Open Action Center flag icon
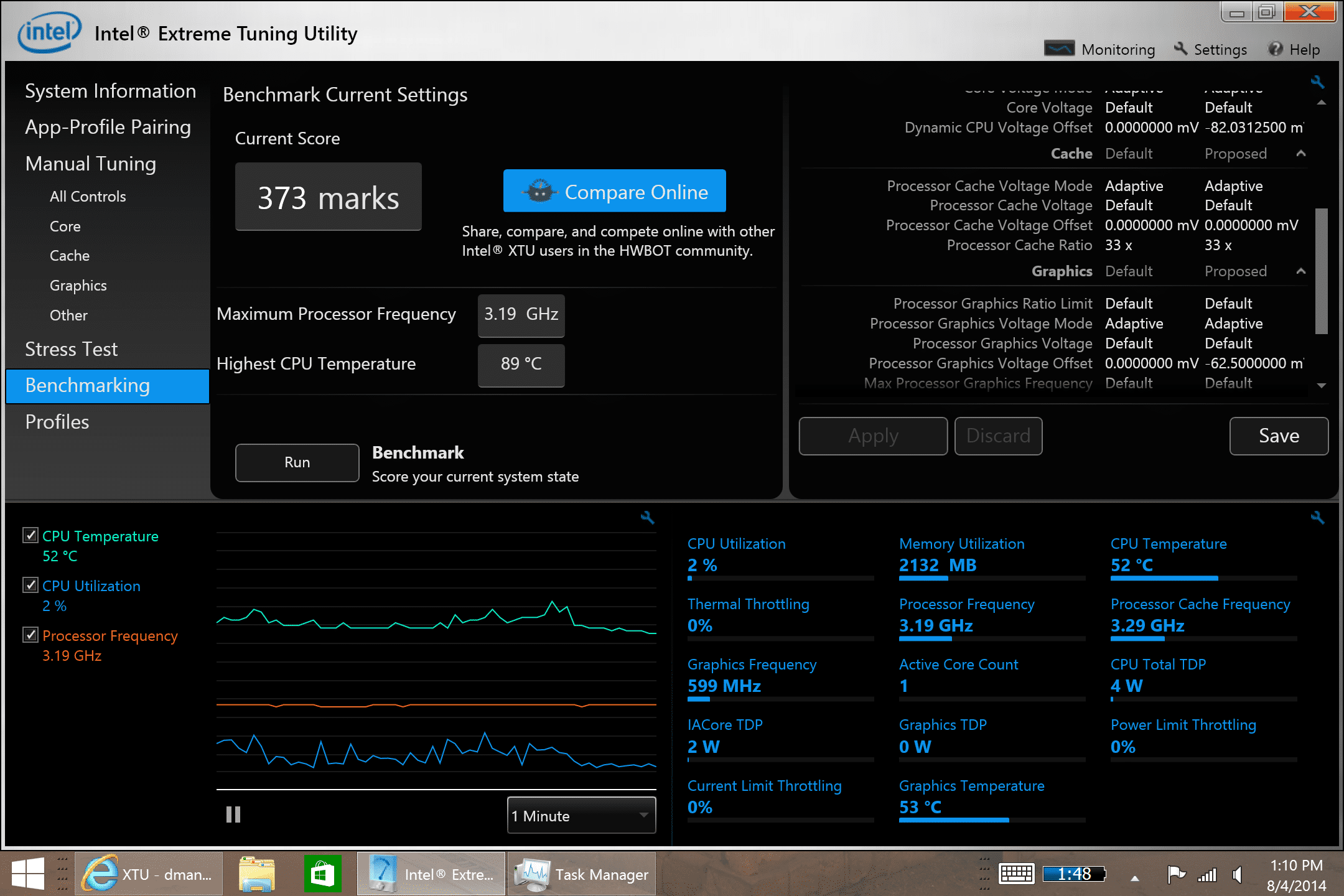Screen dimensions: 1344x896 [1176, 874]
